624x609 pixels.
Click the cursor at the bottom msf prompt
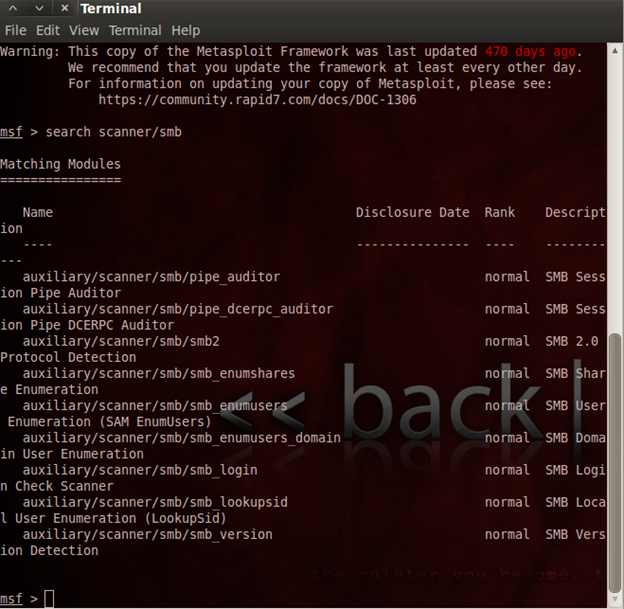pos(49,598)
